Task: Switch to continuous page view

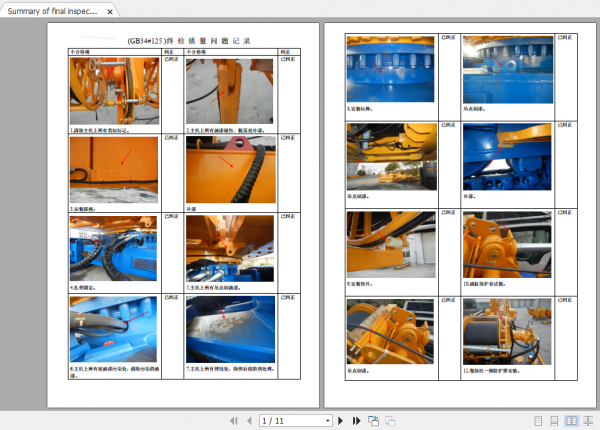Action: (554, 421)
